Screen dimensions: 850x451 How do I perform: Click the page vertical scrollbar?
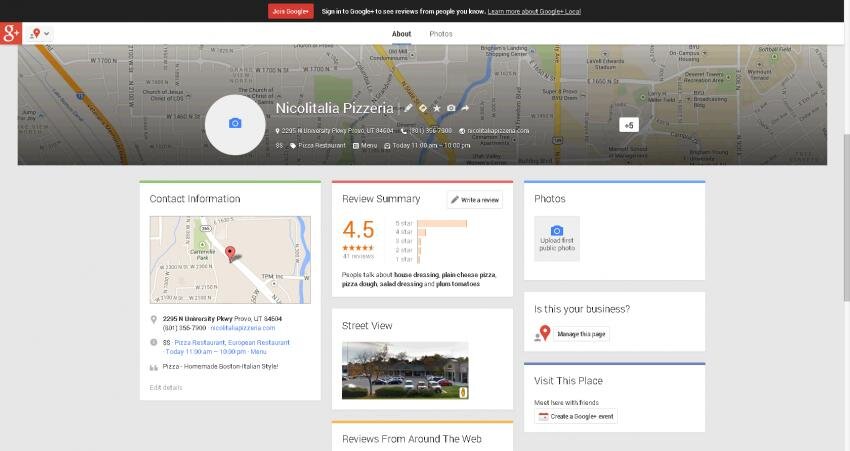coord(846,217)
